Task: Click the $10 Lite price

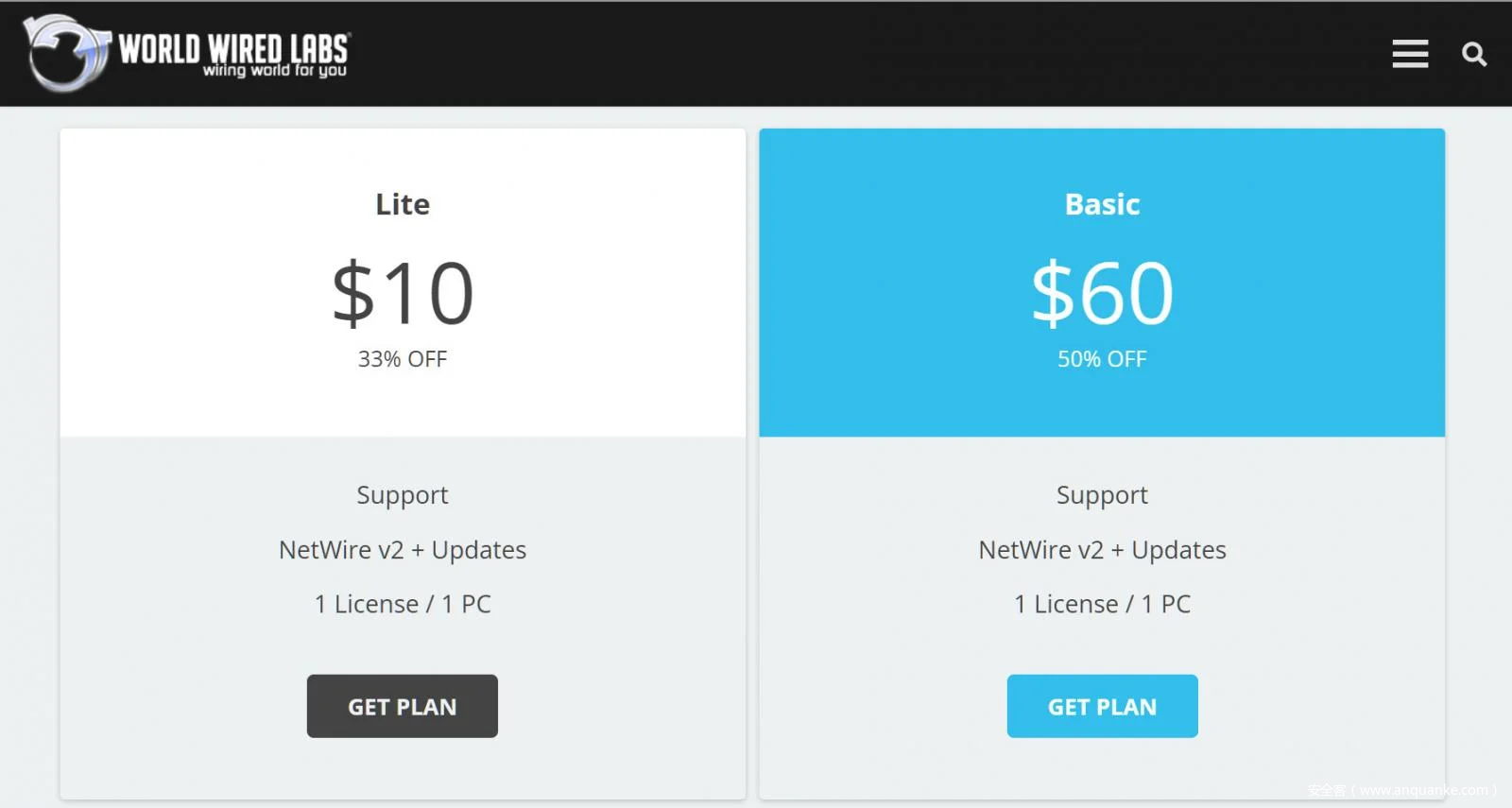Action: pos(403,294)
